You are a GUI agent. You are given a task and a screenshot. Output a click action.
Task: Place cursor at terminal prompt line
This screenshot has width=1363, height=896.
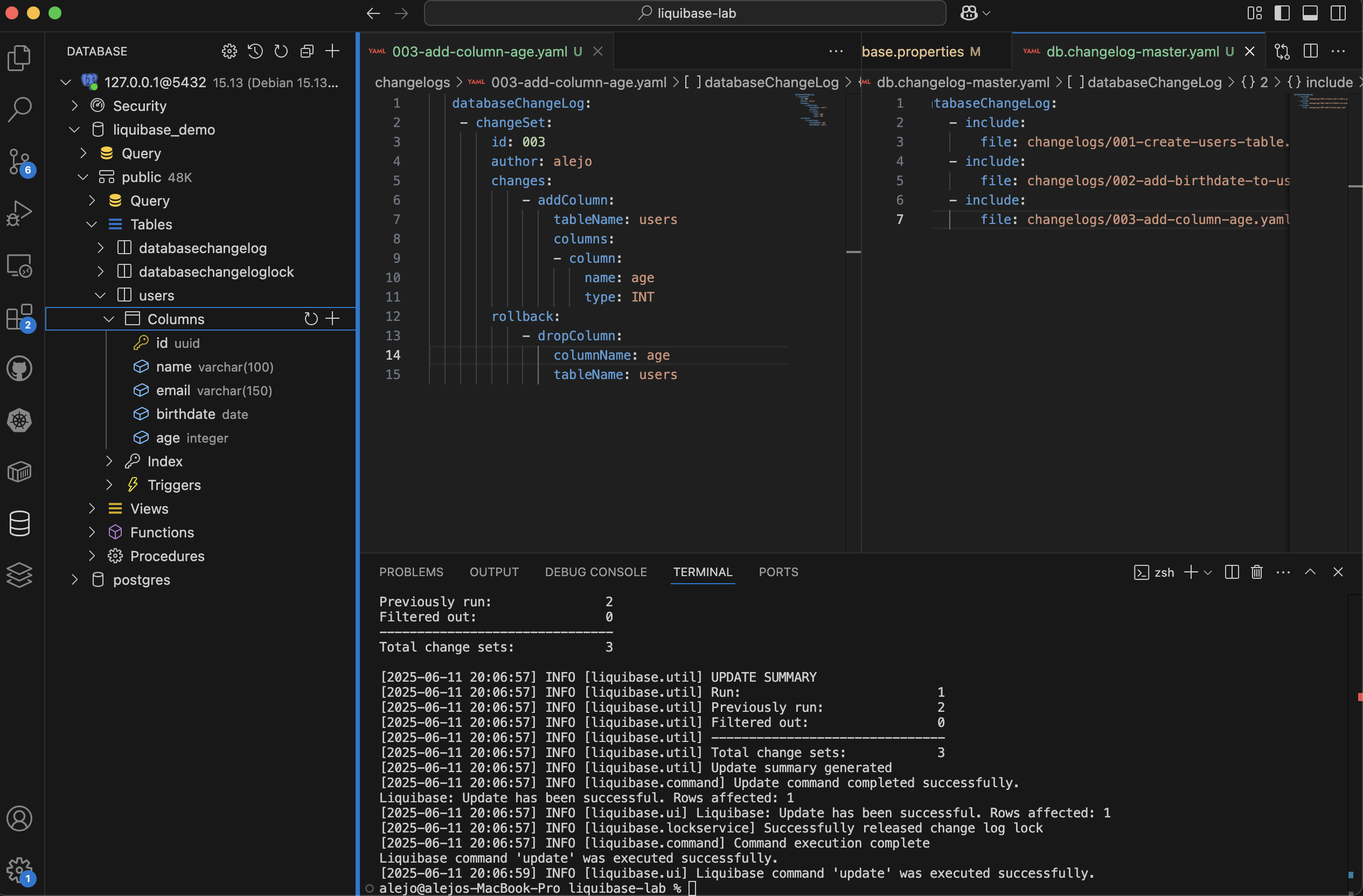tap(693, 888)
